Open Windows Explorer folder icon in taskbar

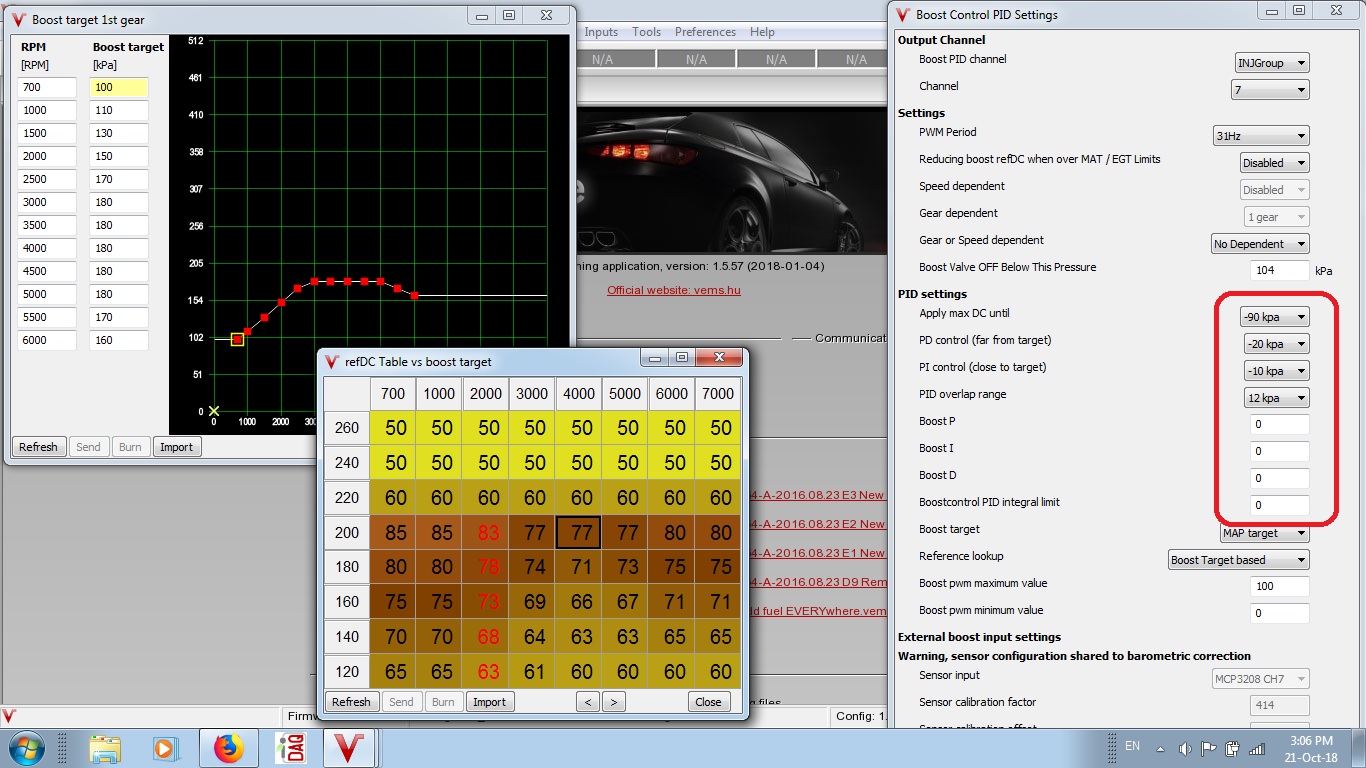[105, 748]
